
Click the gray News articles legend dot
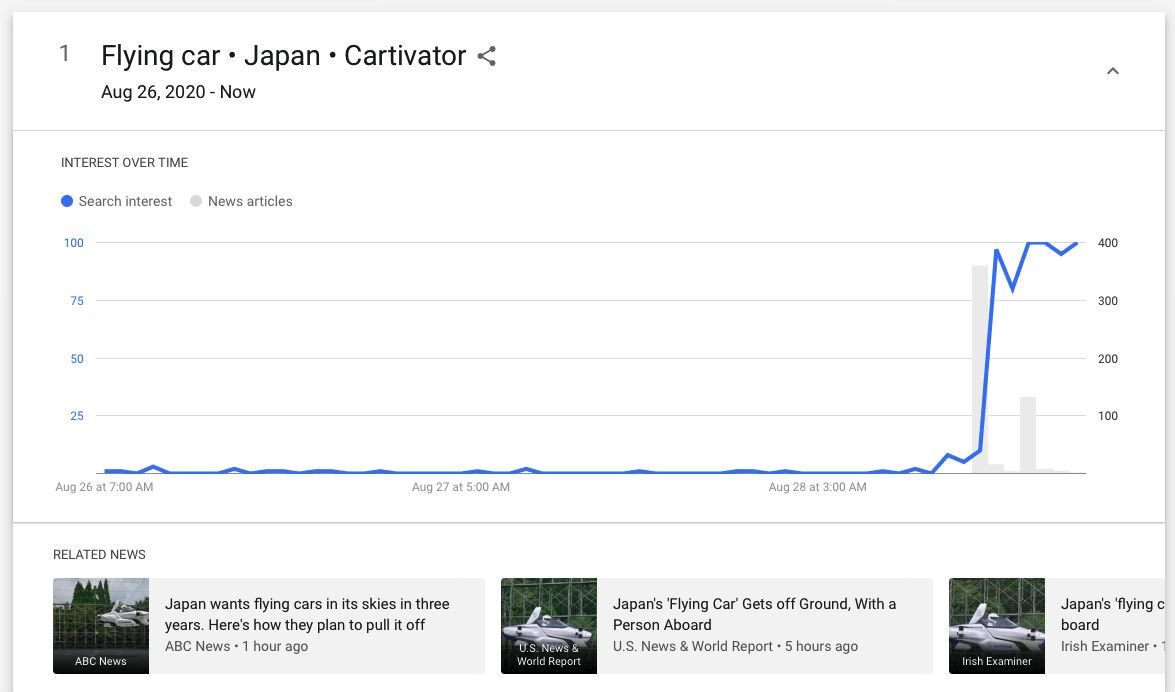tap(196, 201)
